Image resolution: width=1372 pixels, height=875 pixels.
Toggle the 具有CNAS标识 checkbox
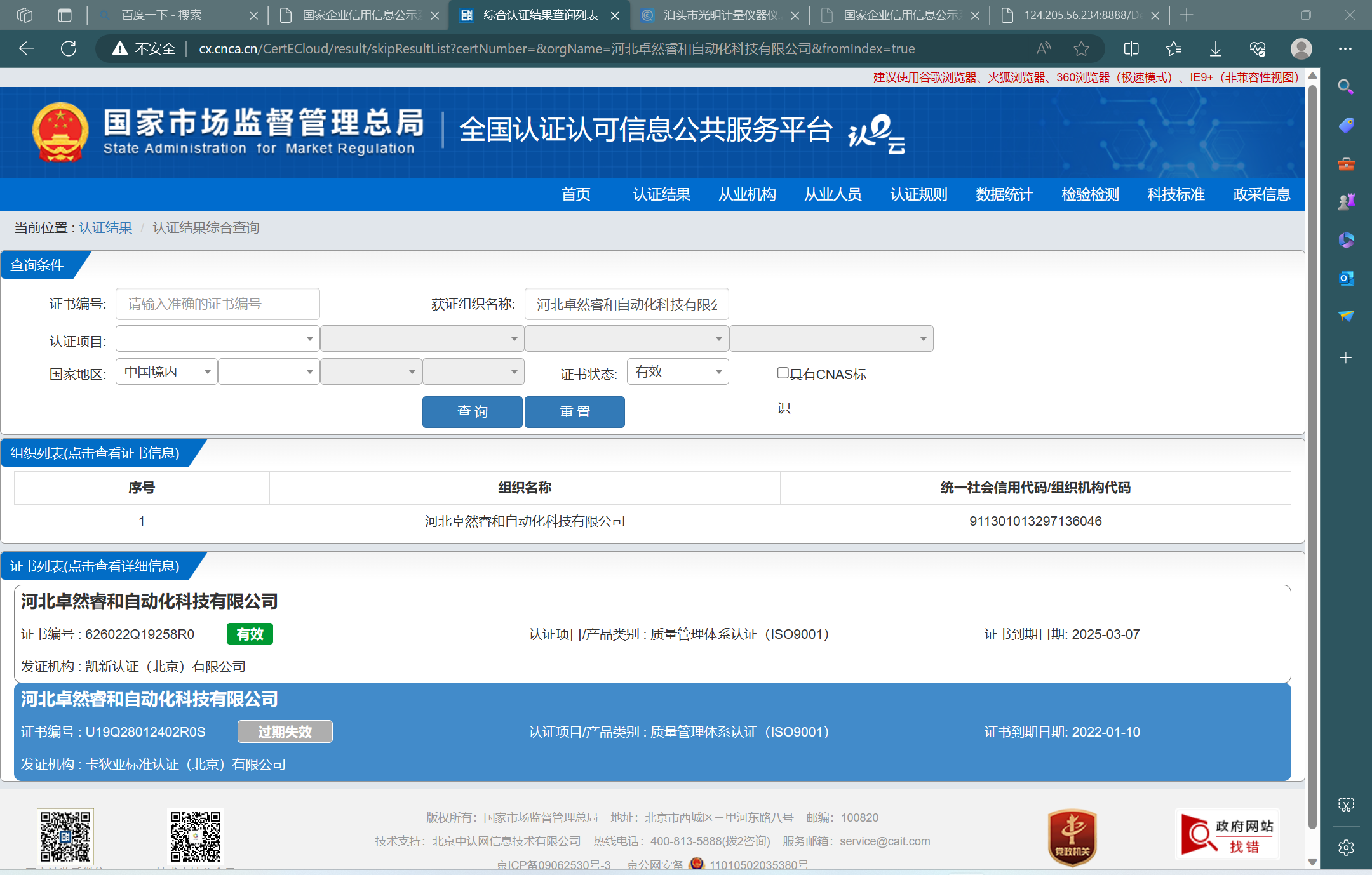click(783, 373)
